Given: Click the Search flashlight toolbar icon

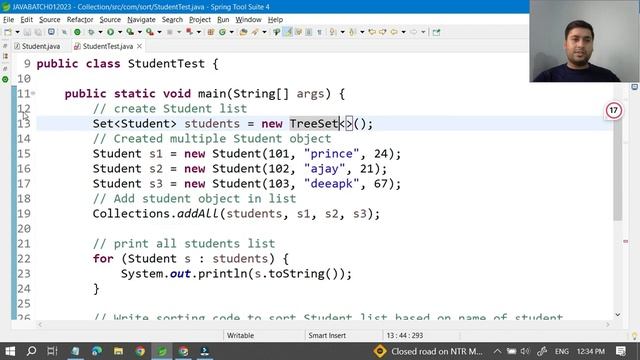Looking at the screenshot, I should point(255,32).
